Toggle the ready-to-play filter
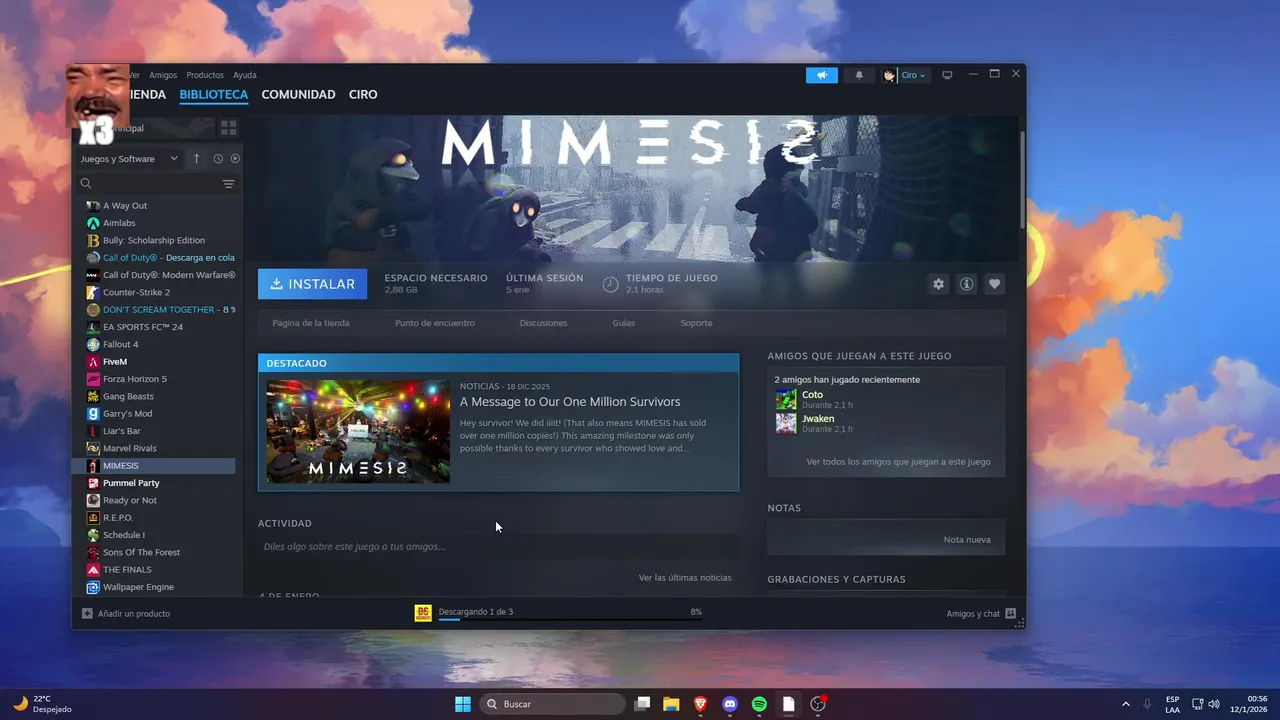Screen dimensions: 1280x720 pos(236,159)
